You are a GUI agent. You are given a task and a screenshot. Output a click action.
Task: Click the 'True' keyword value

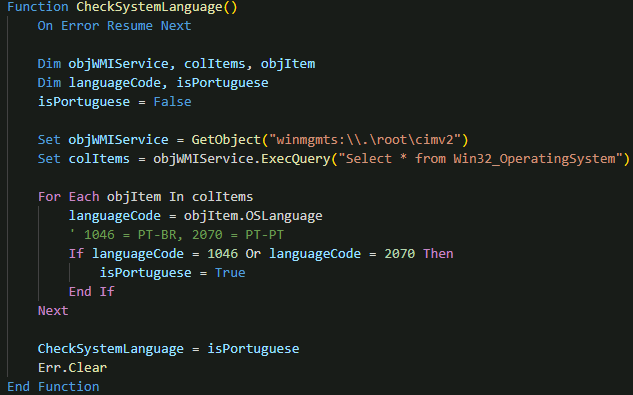(230, 273)
